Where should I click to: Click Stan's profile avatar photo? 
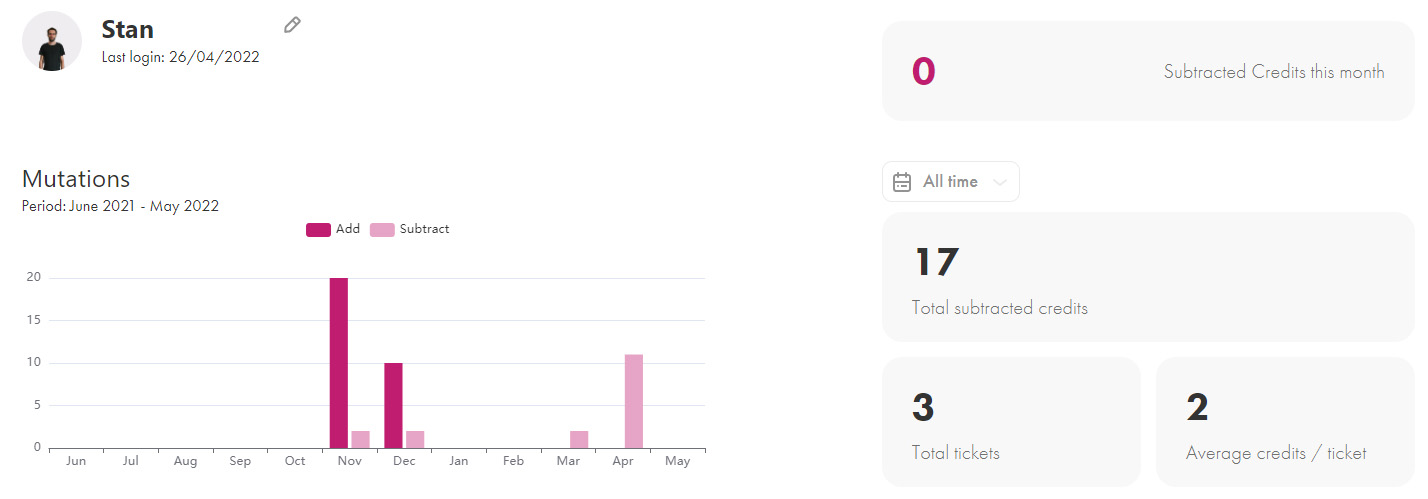(52, 42)
